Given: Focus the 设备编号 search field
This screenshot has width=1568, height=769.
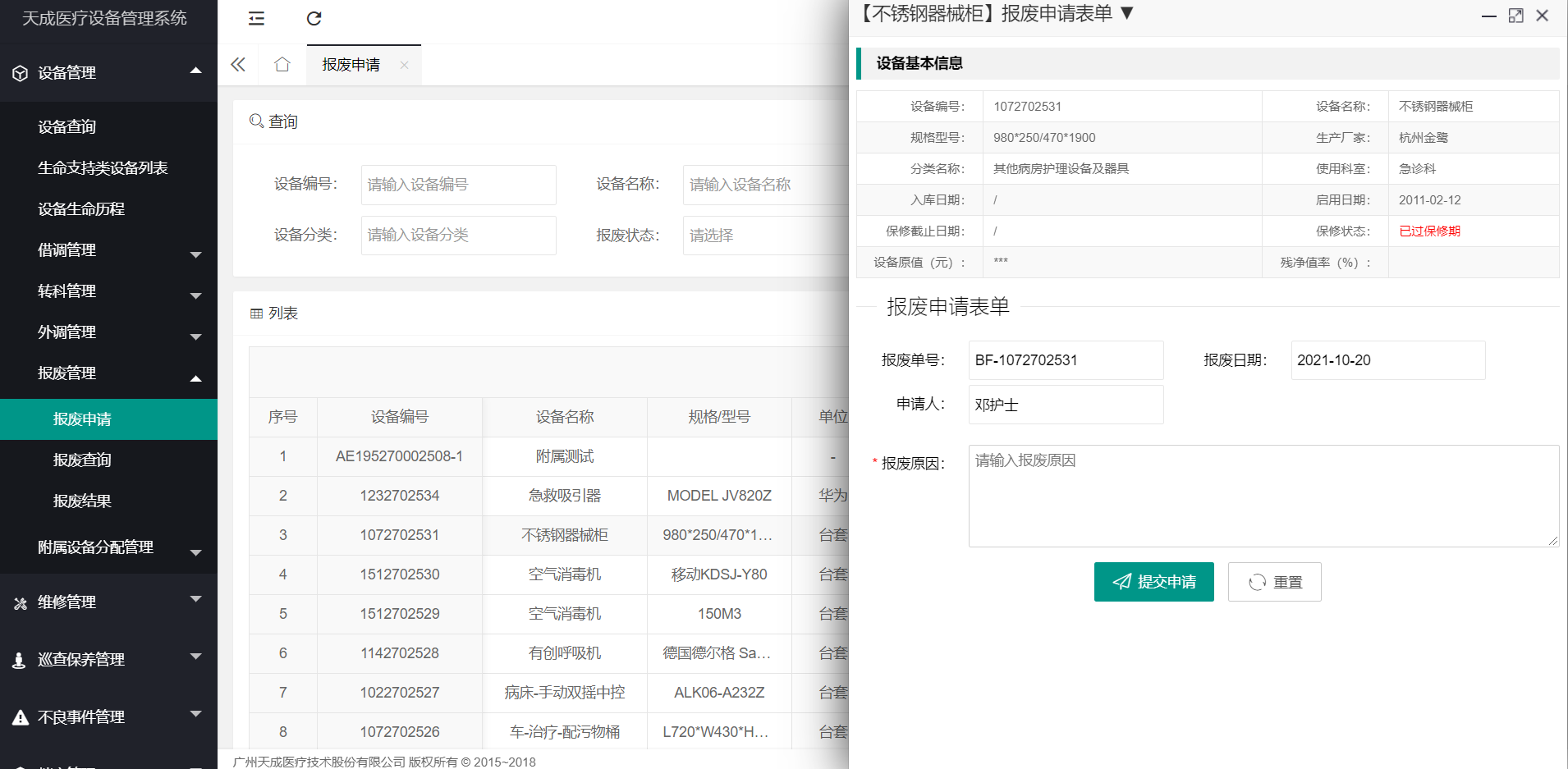Looking at the screenshot, I should pyautogui.click(x=458, y=185).
